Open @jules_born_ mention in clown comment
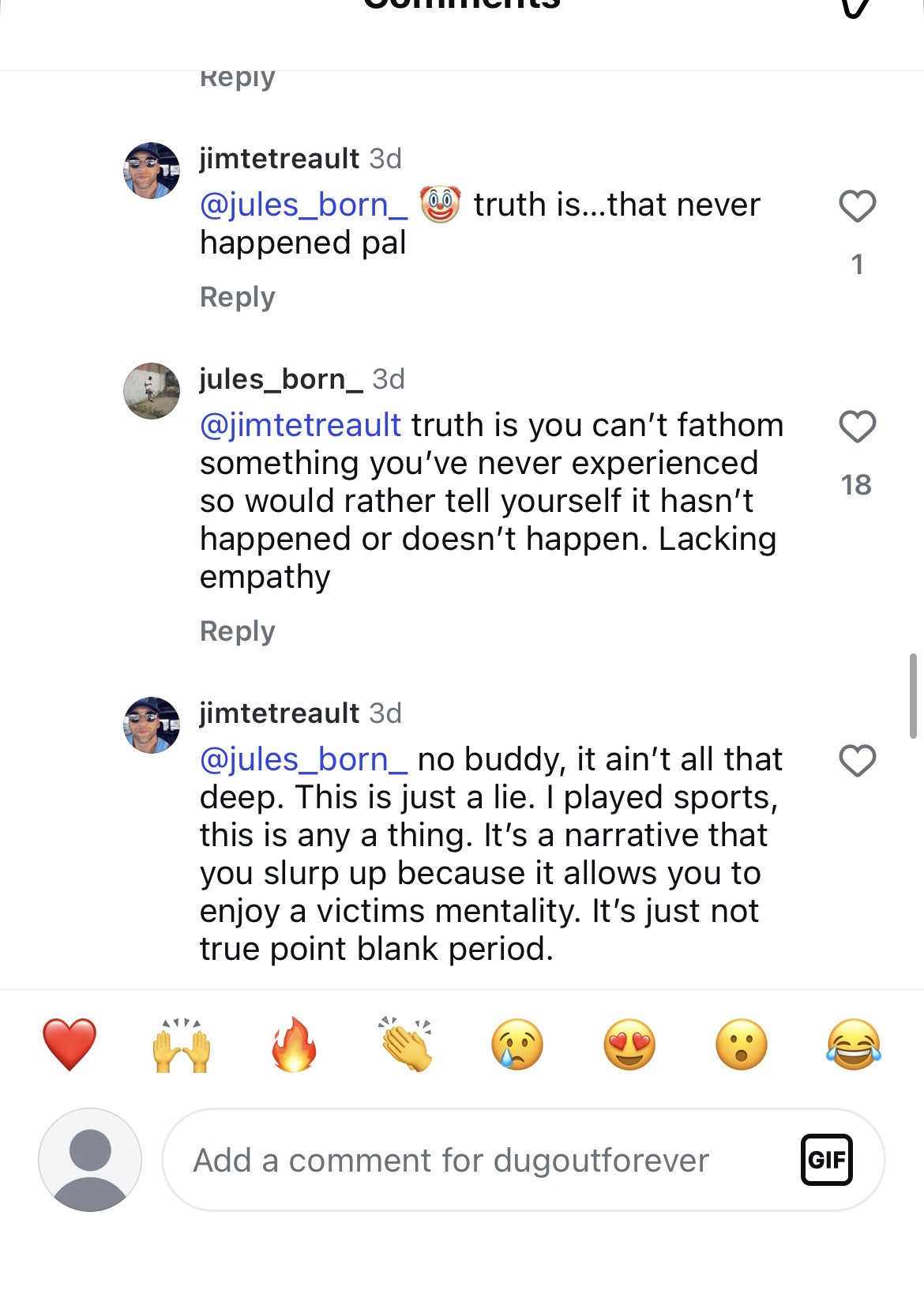The width and height of the screenshot is (924, 1302). click(x=303, y=205)
